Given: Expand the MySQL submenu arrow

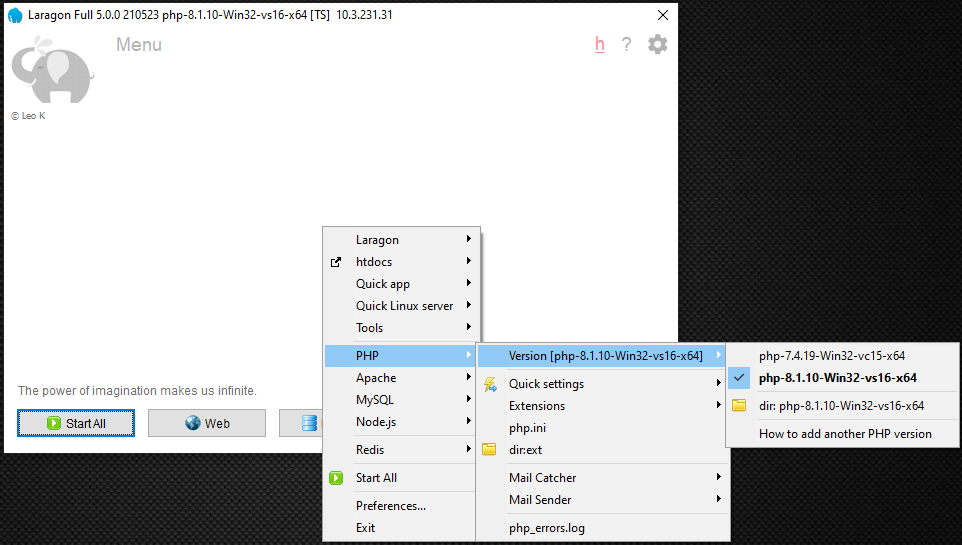Looking at the screenshot, I should click(x=469, y=399).
